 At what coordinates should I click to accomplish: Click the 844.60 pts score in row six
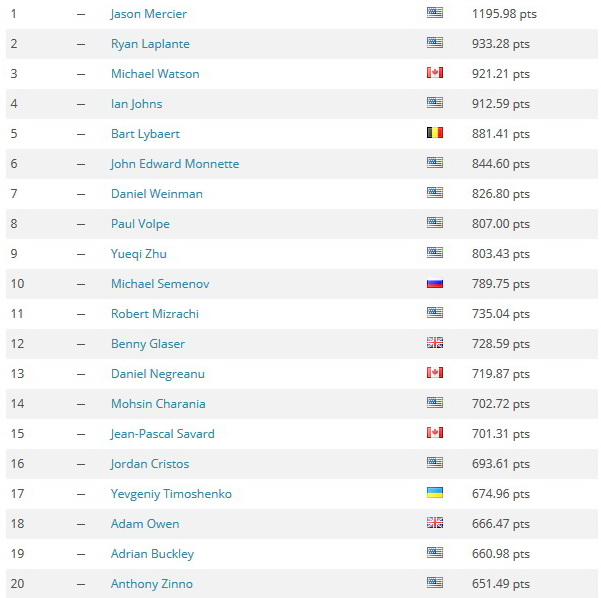tap(501, 164)
